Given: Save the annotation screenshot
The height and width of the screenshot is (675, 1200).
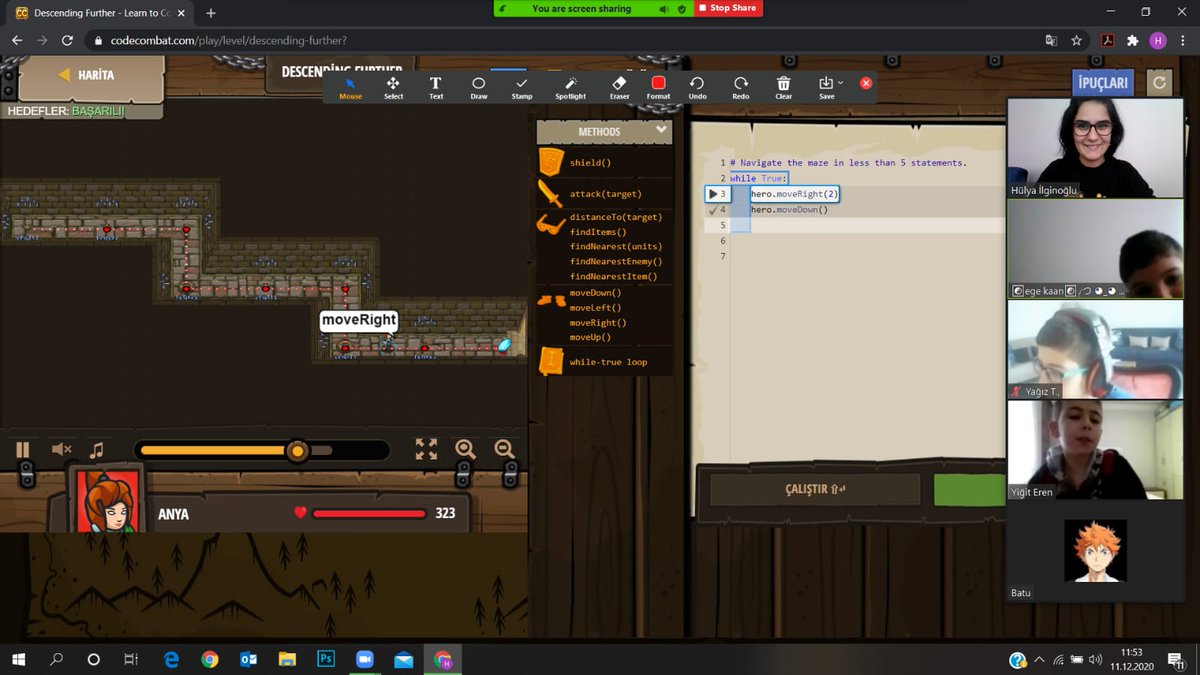Looking at the screenshot, I should click(x=826, y=88).
